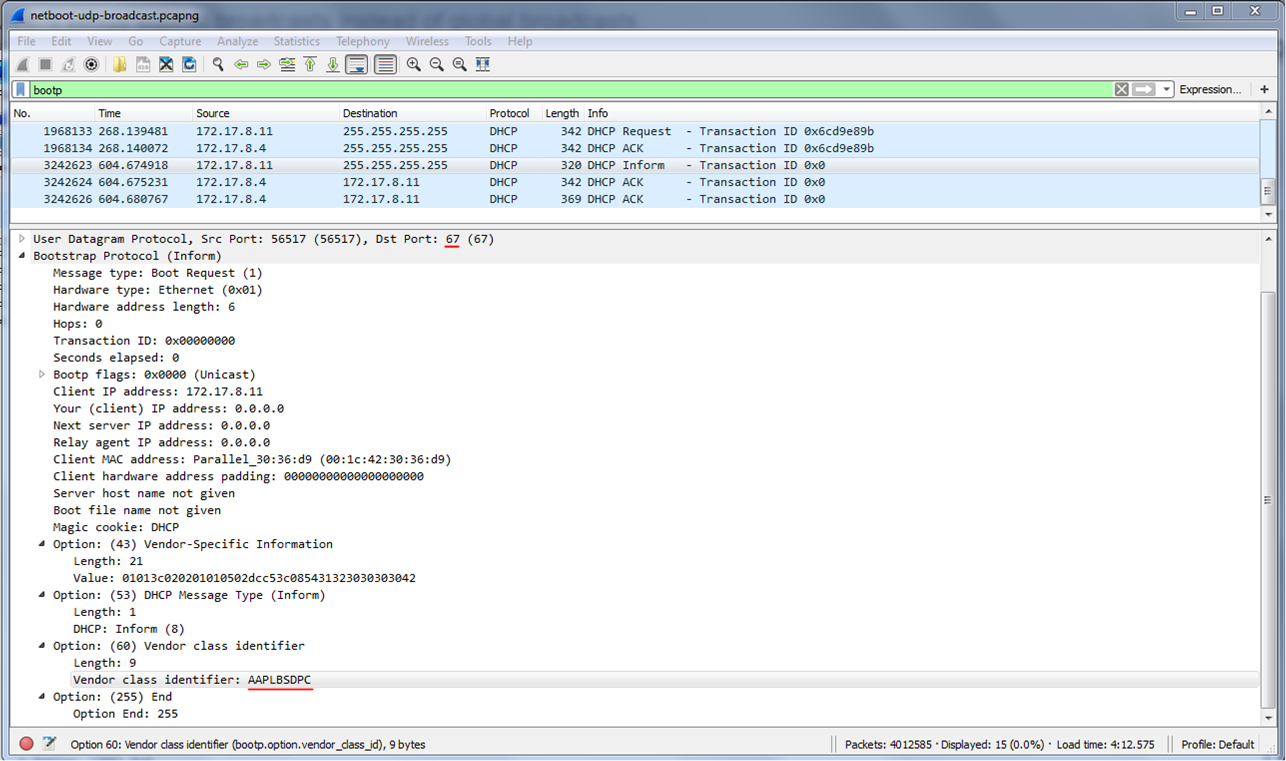Collapse Option 43 Vendor-Specific Information
1286x761 pixels.
click(x=42, y=544)
